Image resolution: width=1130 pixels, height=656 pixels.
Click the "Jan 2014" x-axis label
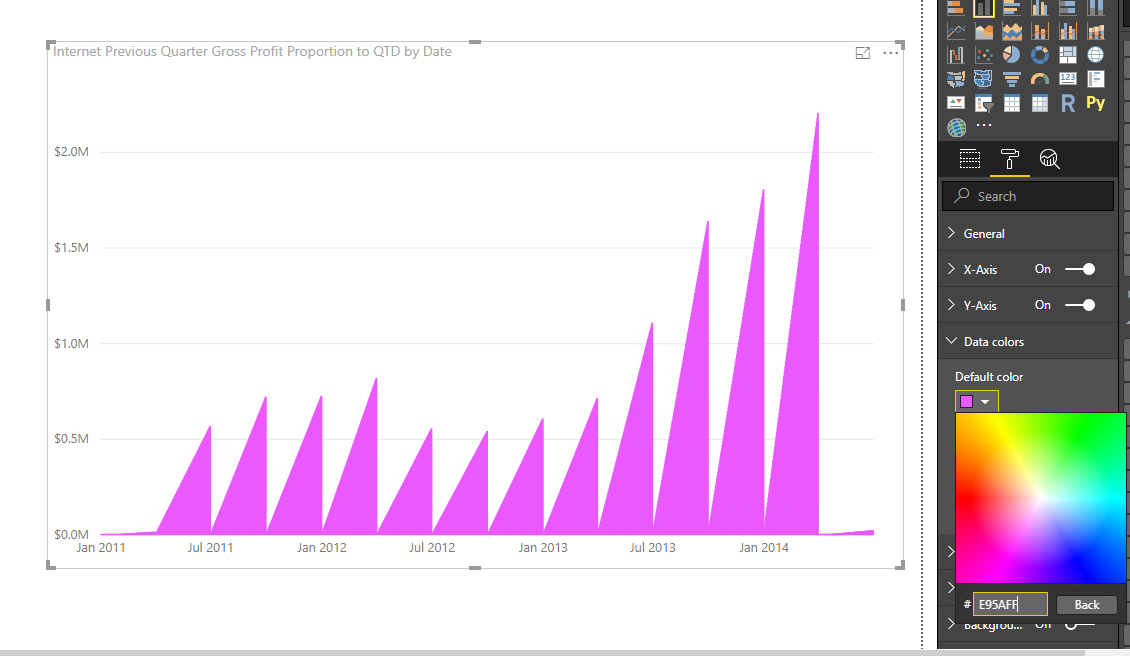[x=764, y=548]
